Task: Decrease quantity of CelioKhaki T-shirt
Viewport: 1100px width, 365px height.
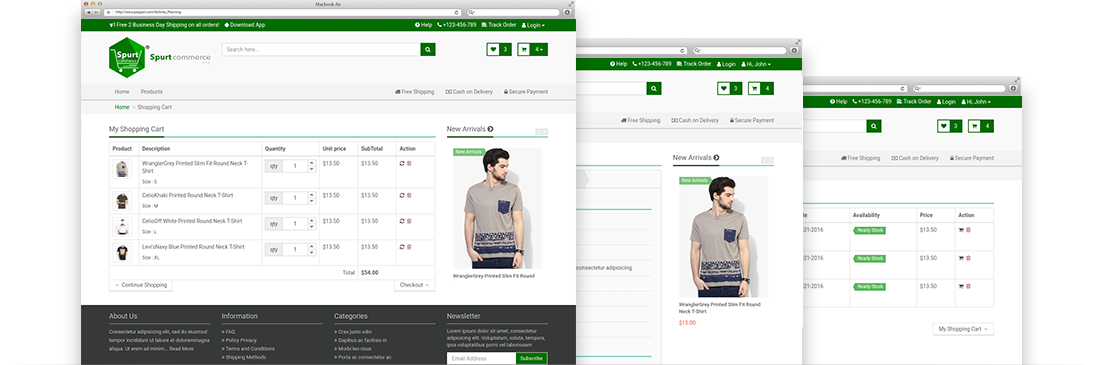Action: pyautogui.click(x=312, y=201)
